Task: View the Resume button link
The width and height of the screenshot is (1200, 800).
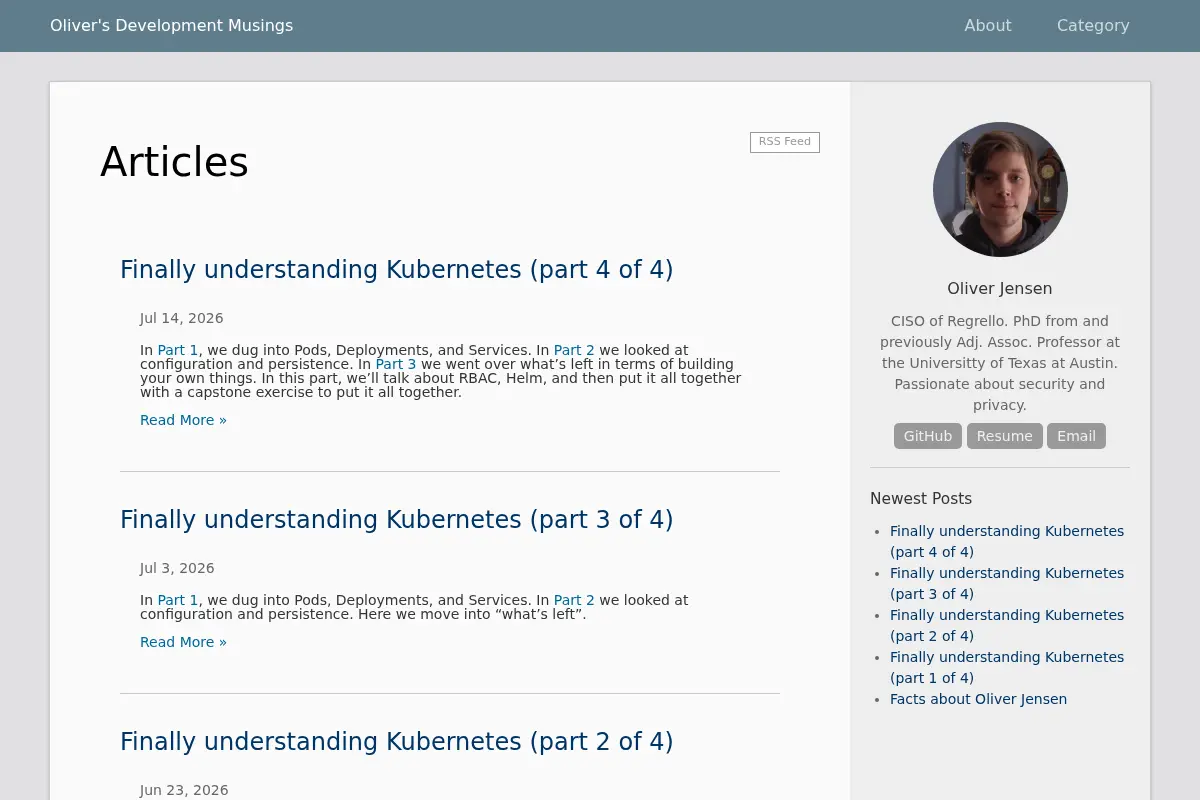Action: click(1004, 436)
